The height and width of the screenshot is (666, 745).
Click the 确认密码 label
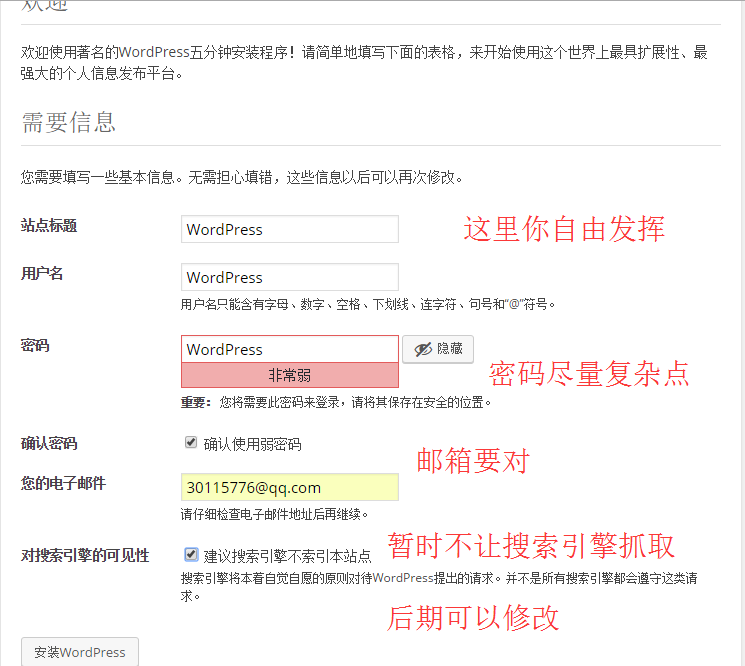tap(49, 443)
